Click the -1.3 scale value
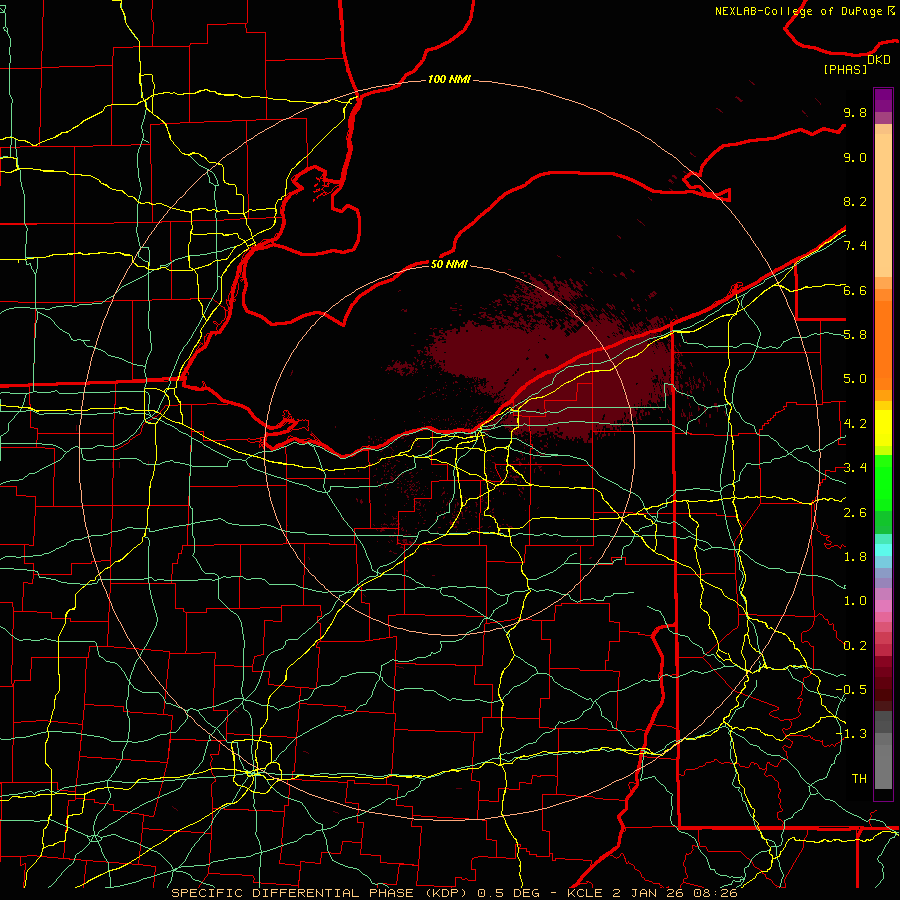Image resolution: width=900 pixels, height=900 pixels. (x=851, y=734)
